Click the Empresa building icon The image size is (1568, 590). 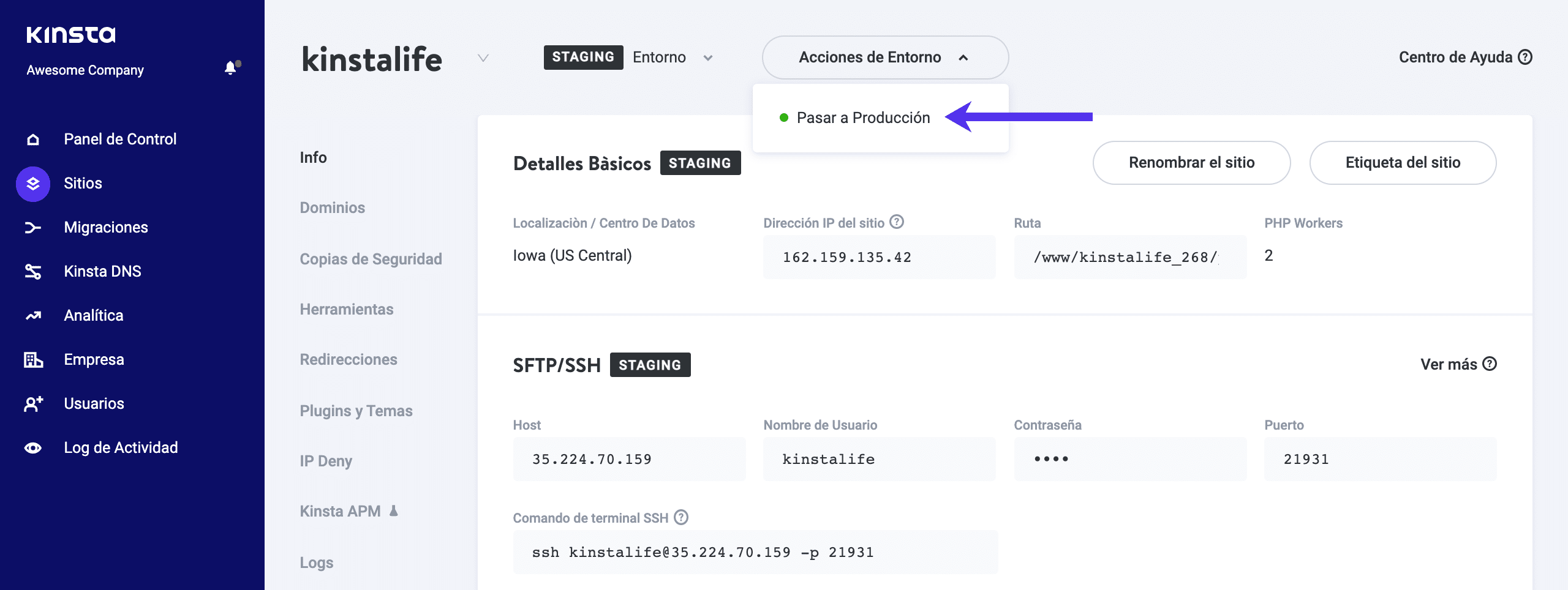(33, 360)
